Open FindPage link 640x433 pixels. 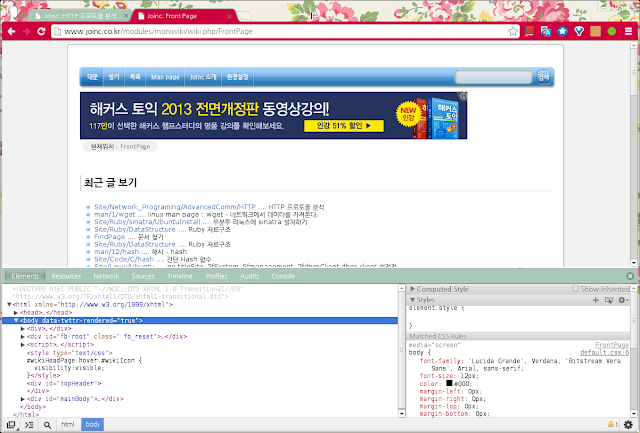tap(109, 237)
